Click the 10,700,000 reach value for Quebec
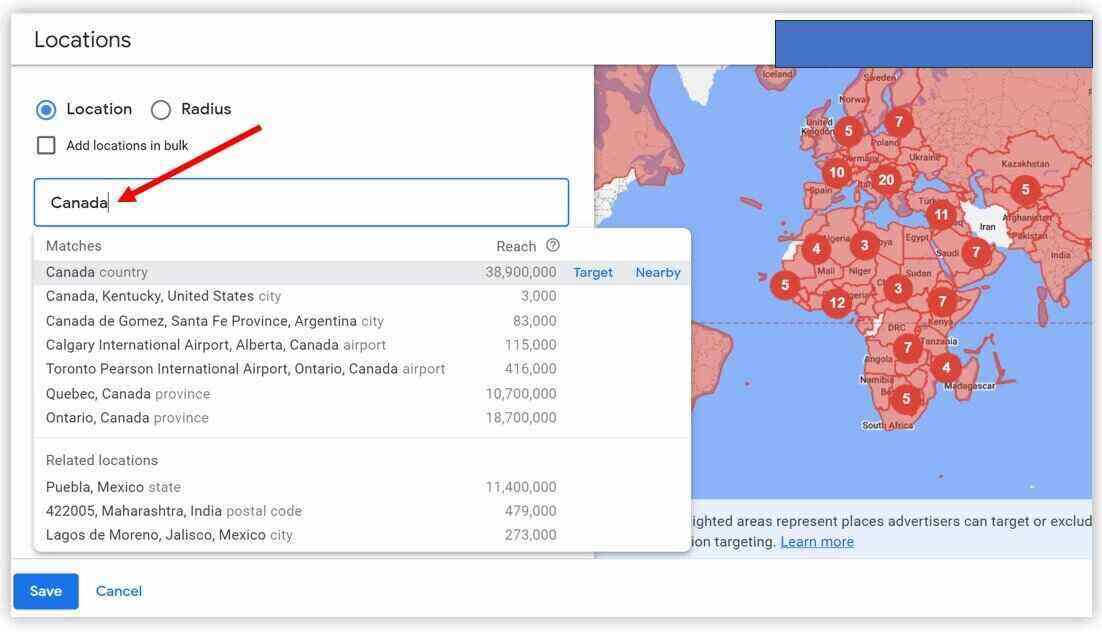The image size is (1102, 632). click(x=521, y=394)
